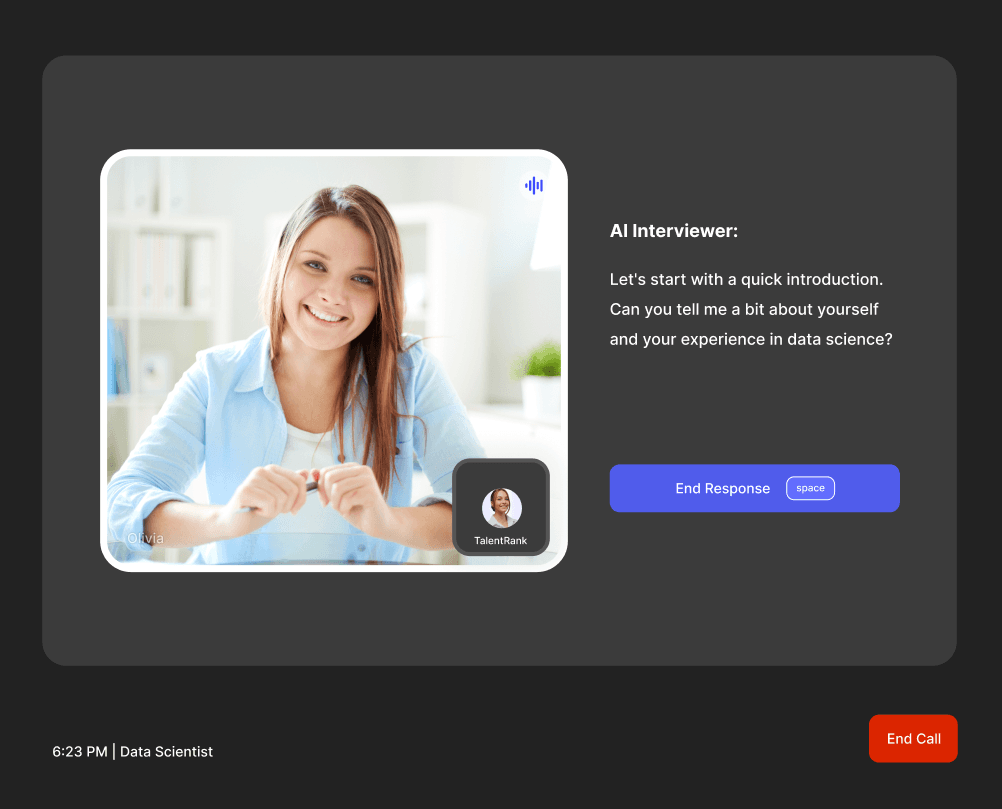Click the line "Let's start with a quick introduction"
The image size is (1002, 809).
coord(746,279)
